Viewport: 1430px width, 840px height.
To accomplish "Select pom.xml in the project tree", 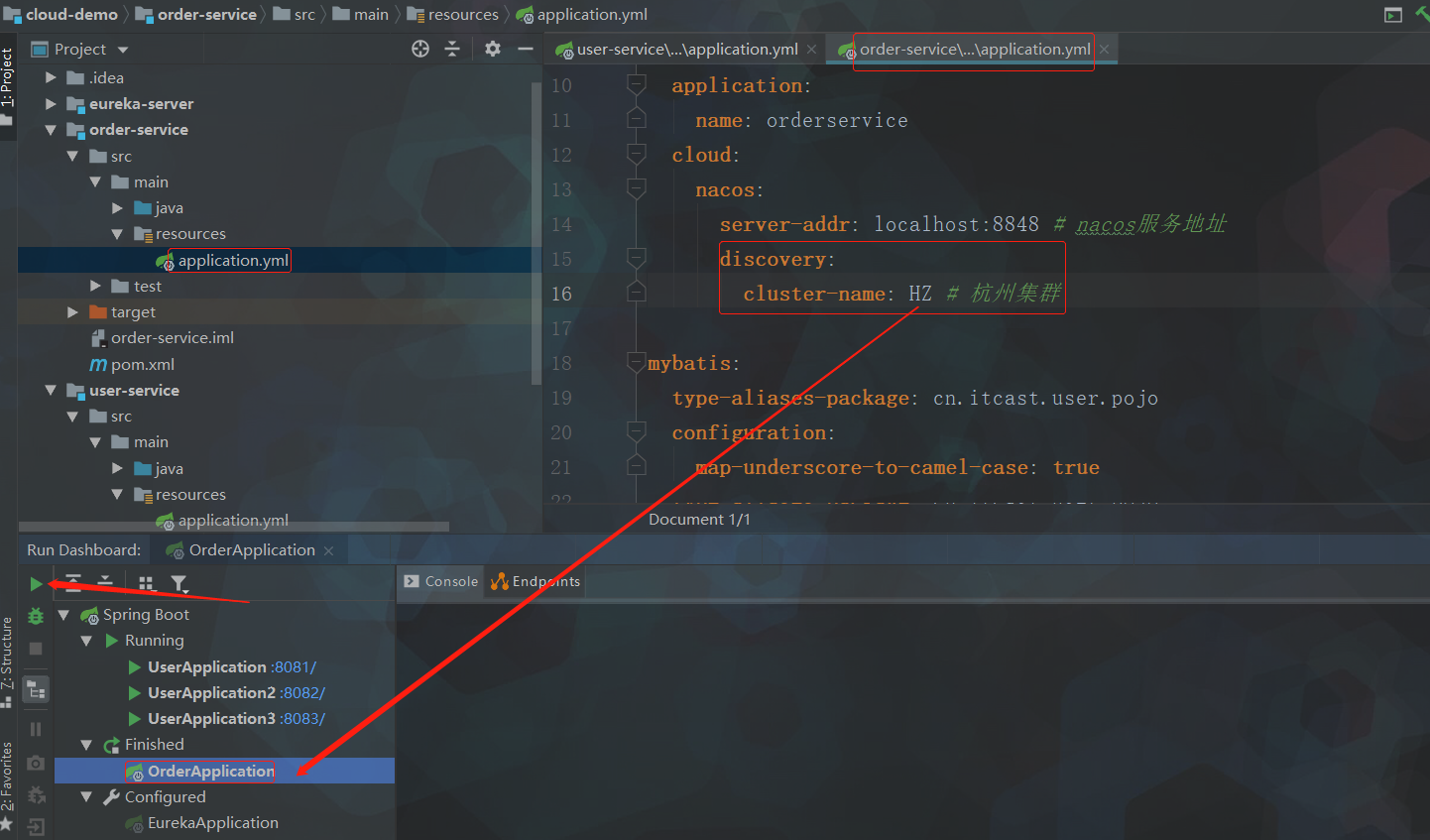I will click(142, 365).
